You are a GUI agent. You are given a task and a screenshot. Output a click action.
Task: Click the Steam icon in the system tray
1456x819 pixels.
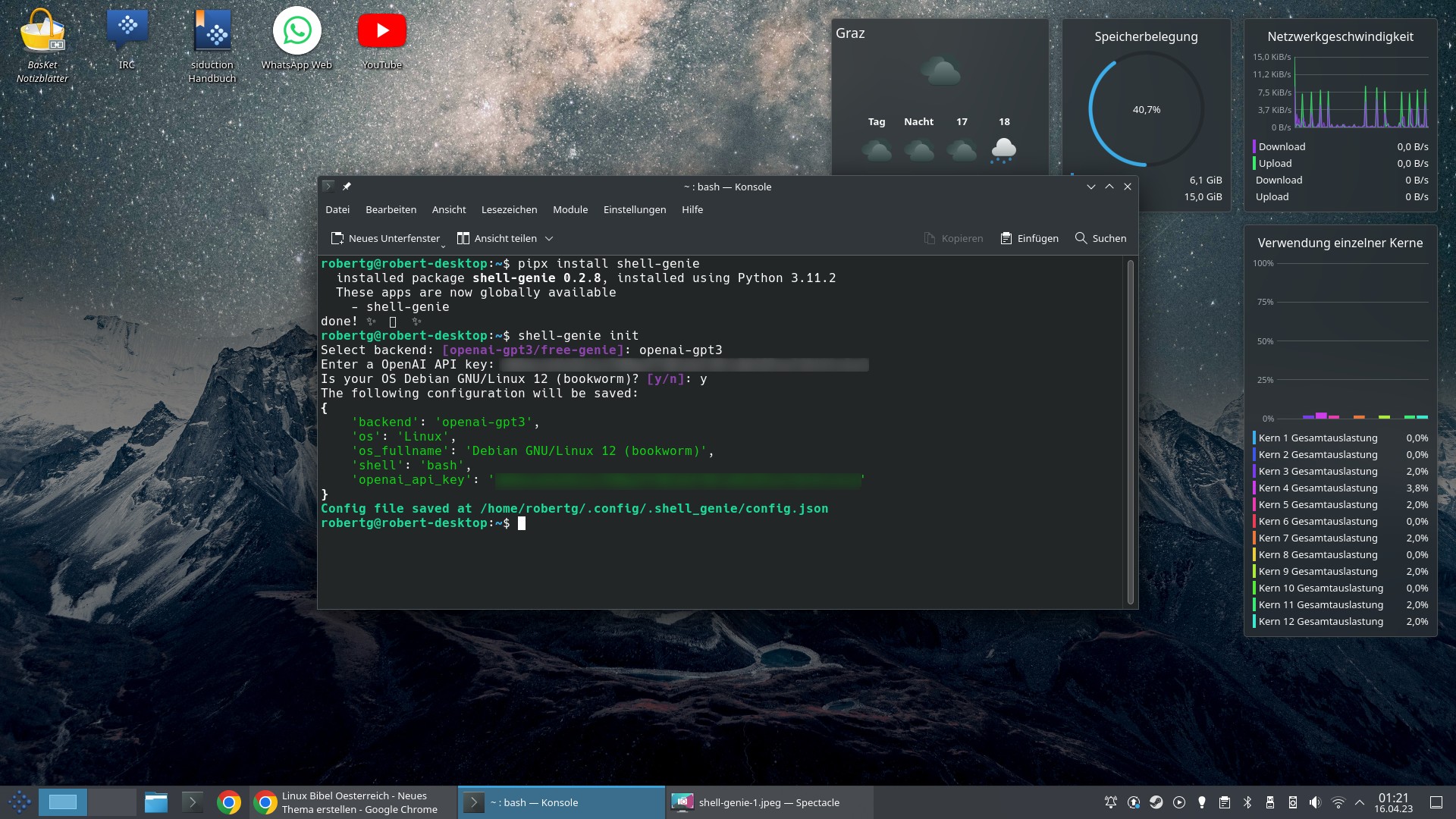pos(1155,802)
